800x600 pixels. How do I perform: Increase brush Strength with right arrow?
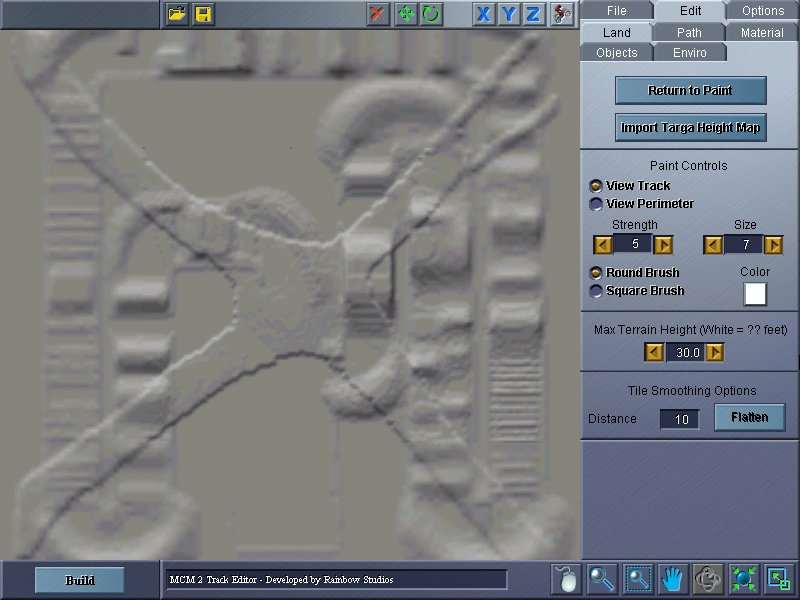[x=663, y=245]
